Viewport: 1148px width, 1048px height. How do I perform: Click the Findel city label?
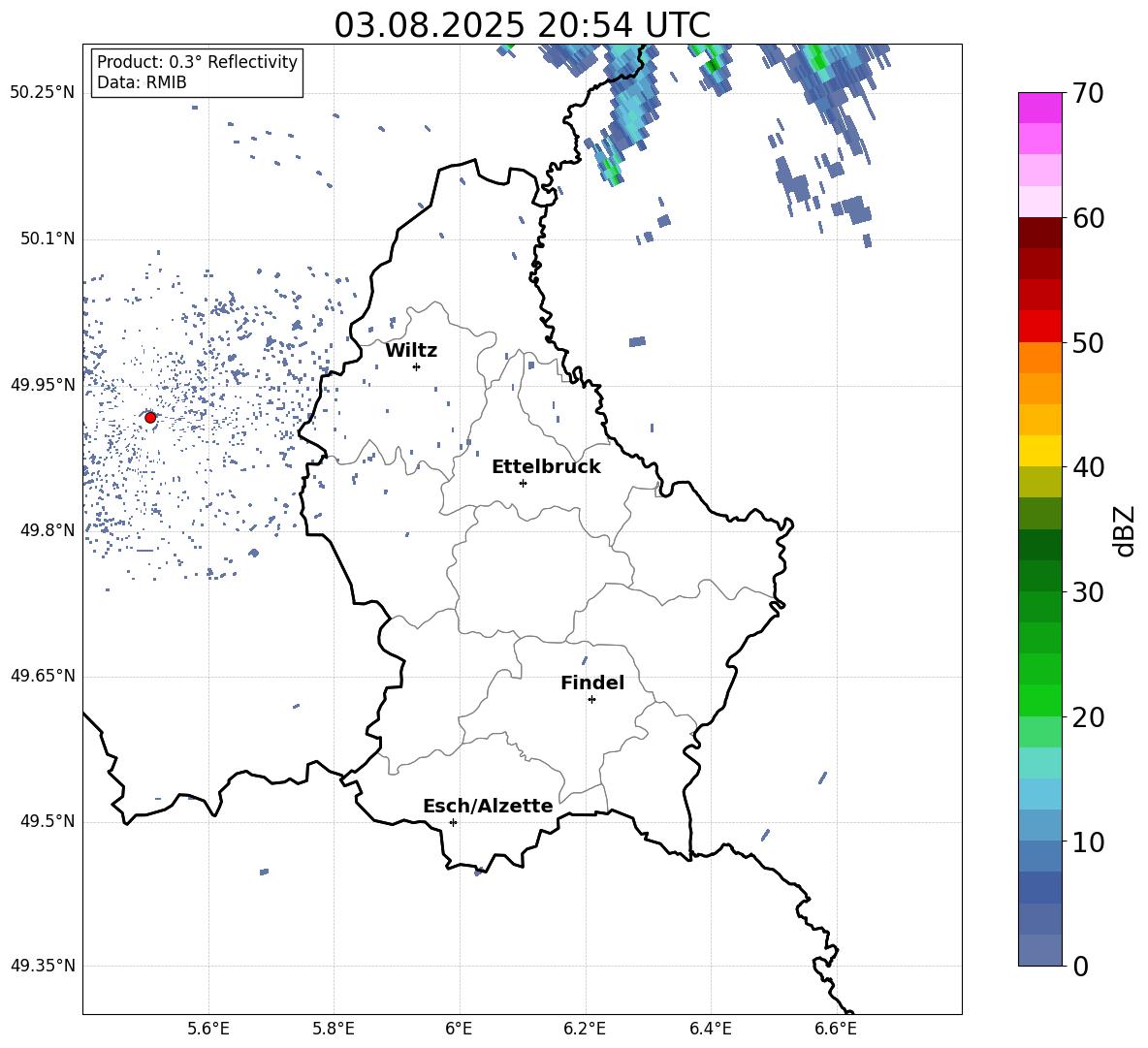pos(592,683)
